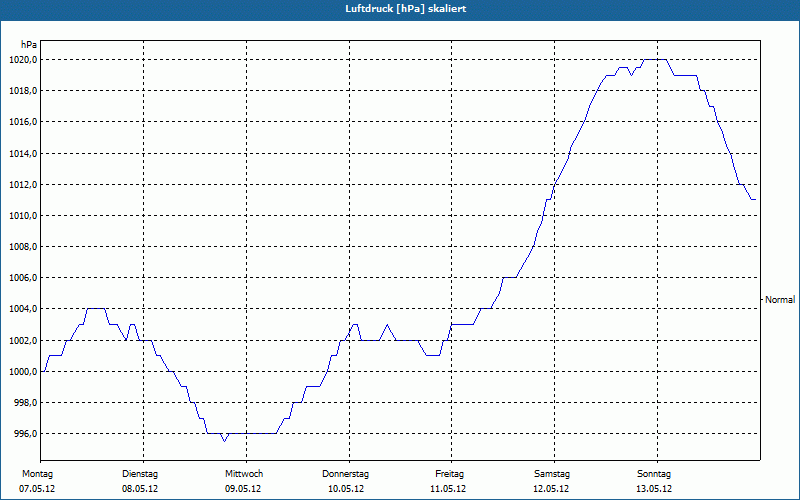
Task: Click the date 09.05.12
Action: point(243,489)
